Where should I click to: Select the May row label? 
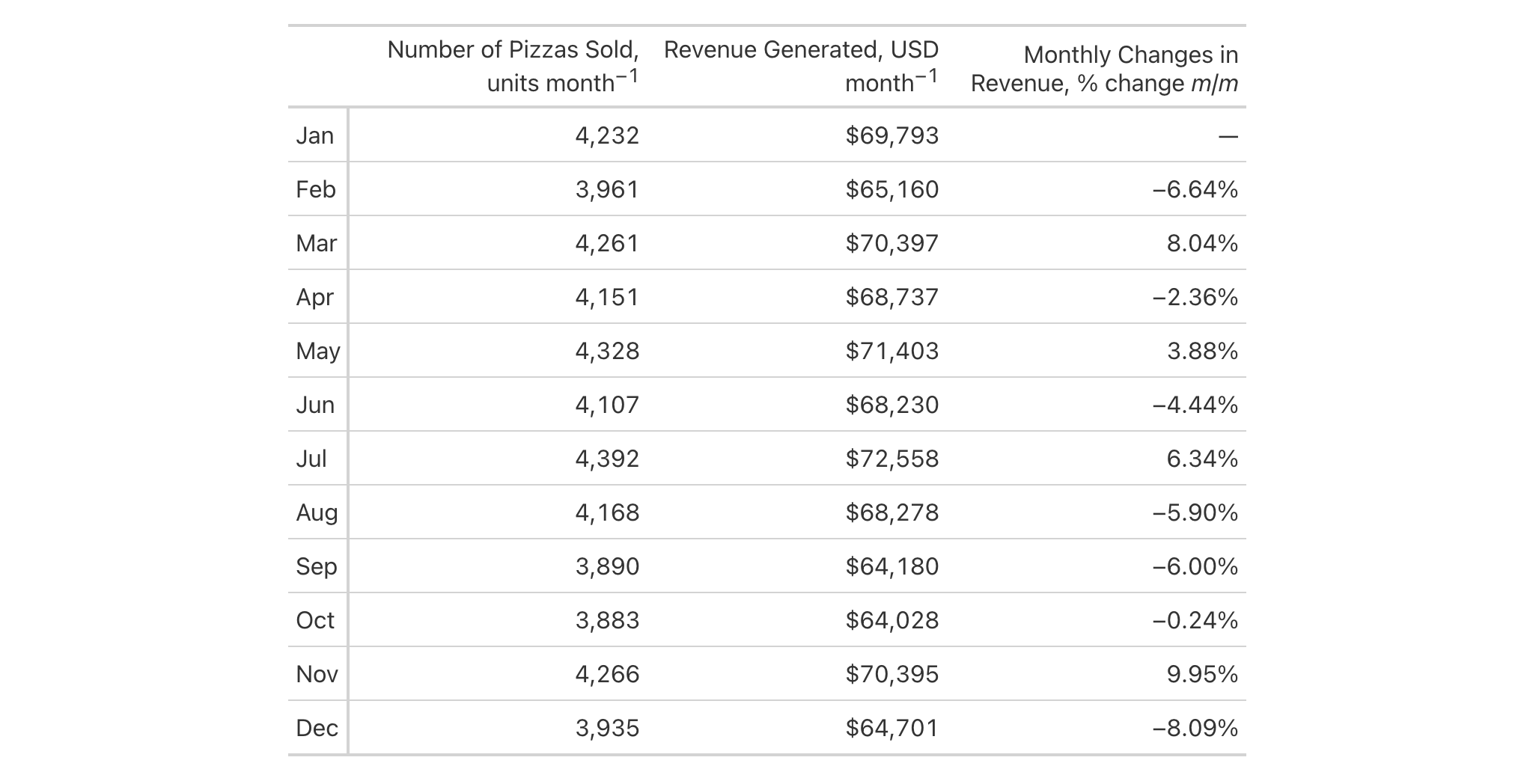point(318,351)
